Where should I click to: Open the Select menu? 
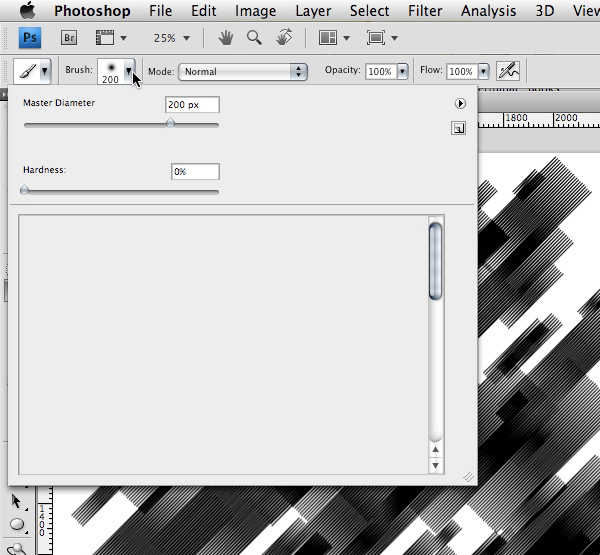pos(369,11)
